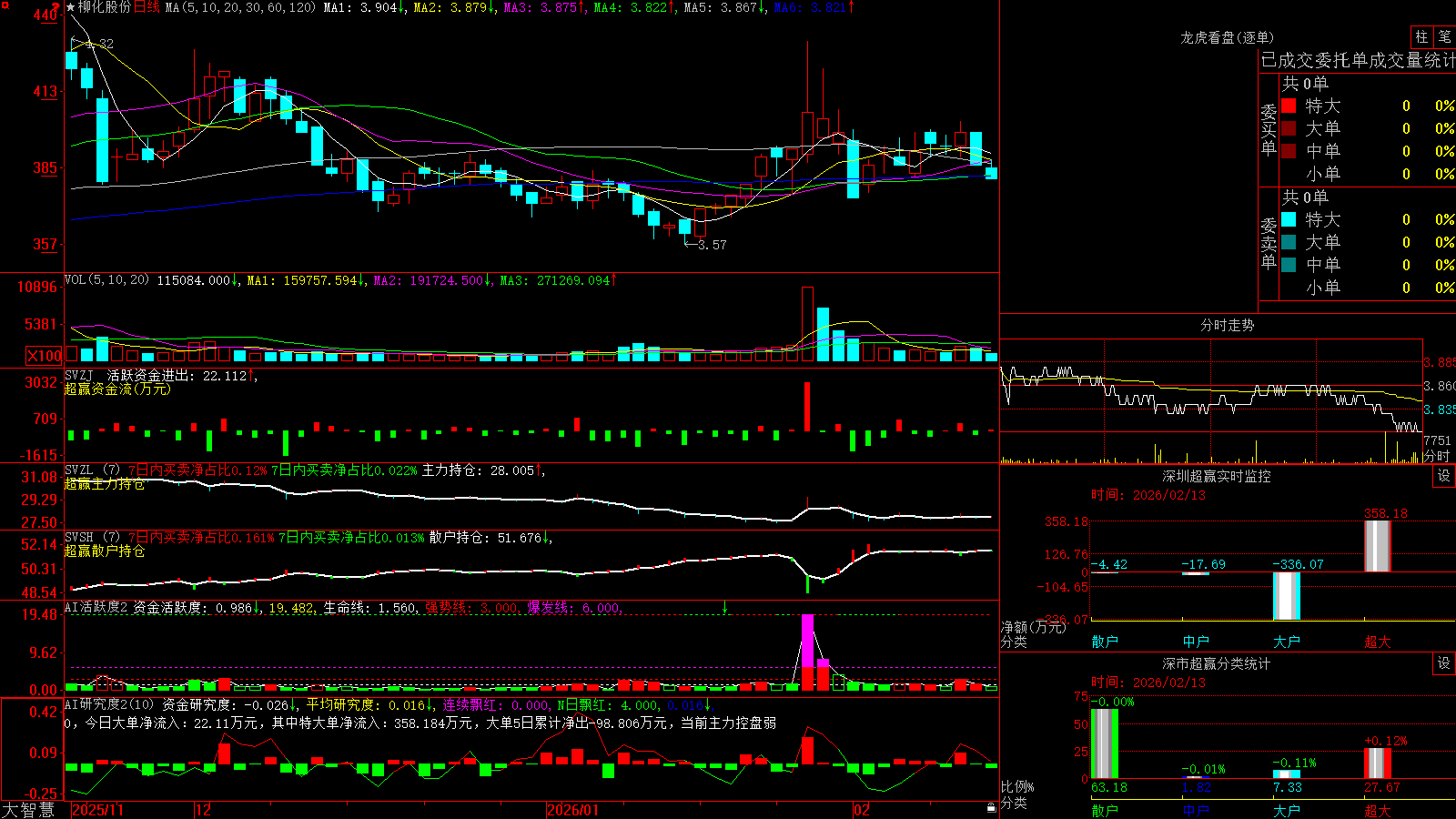1456x819 pixels.
Task: Click the green 63.18 散户 bar in 分类统计
Action: (x=1105, y=743)
